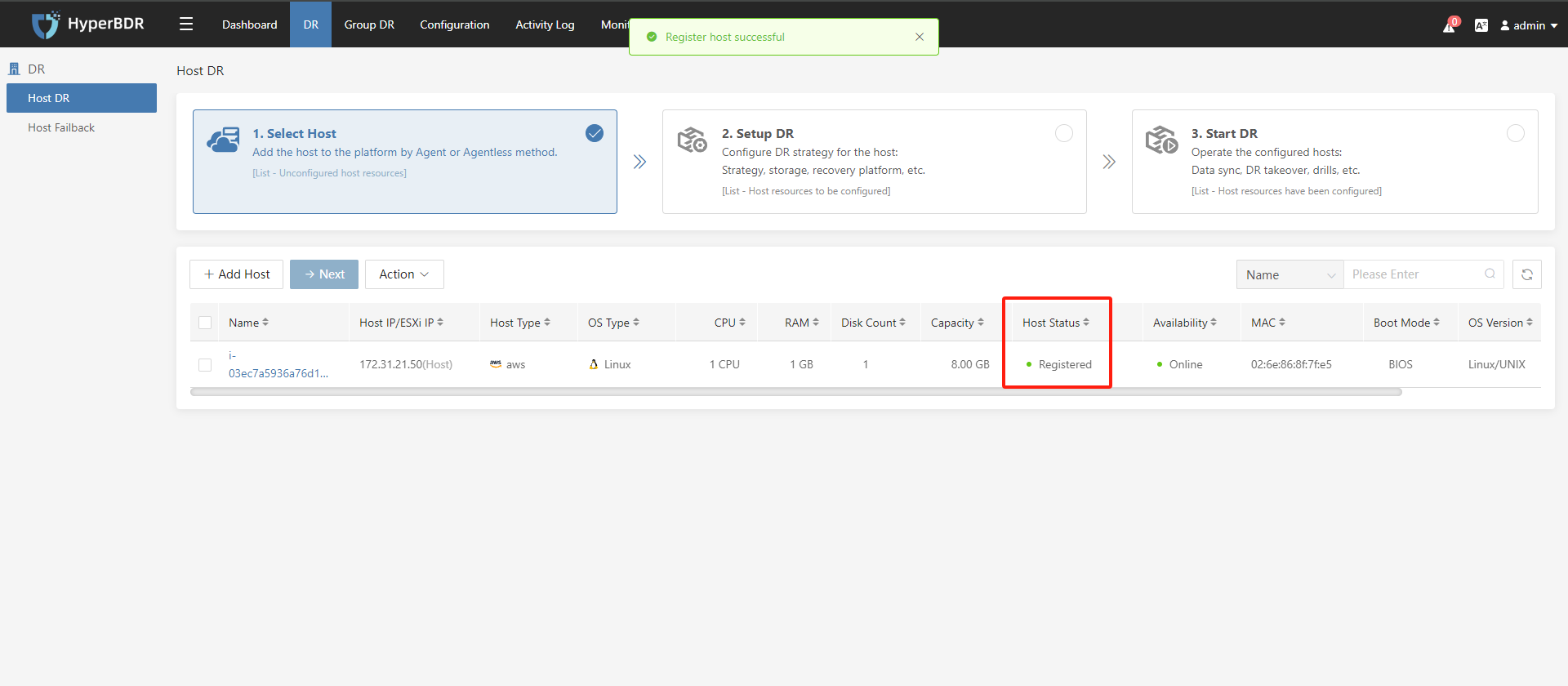Image resolution: width=1568 pixels, height=686 pixels.
Task: Click the search magnifier icon
Action: (1490, 274)
